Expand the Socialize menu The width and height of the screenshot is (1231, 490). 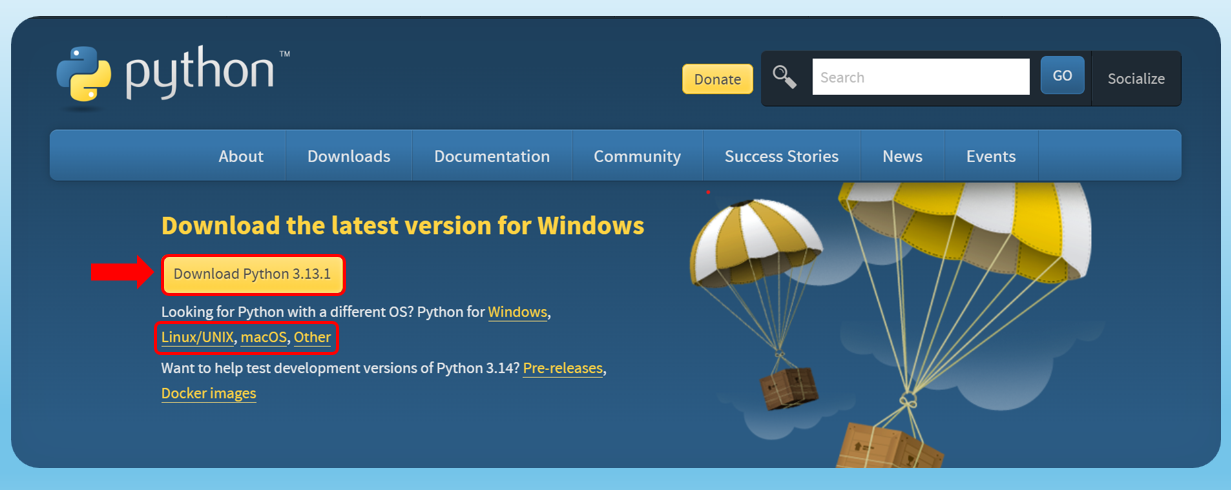(x=1136, y=78)
